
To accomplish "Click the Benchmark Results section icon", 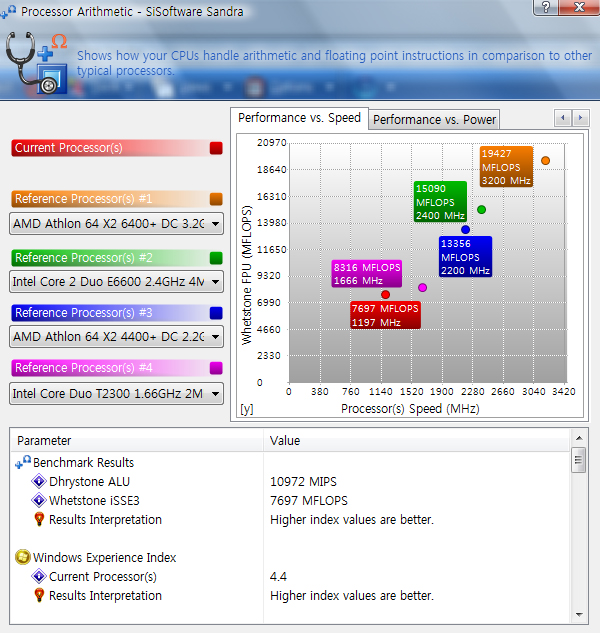I will [x=23, y=462].
